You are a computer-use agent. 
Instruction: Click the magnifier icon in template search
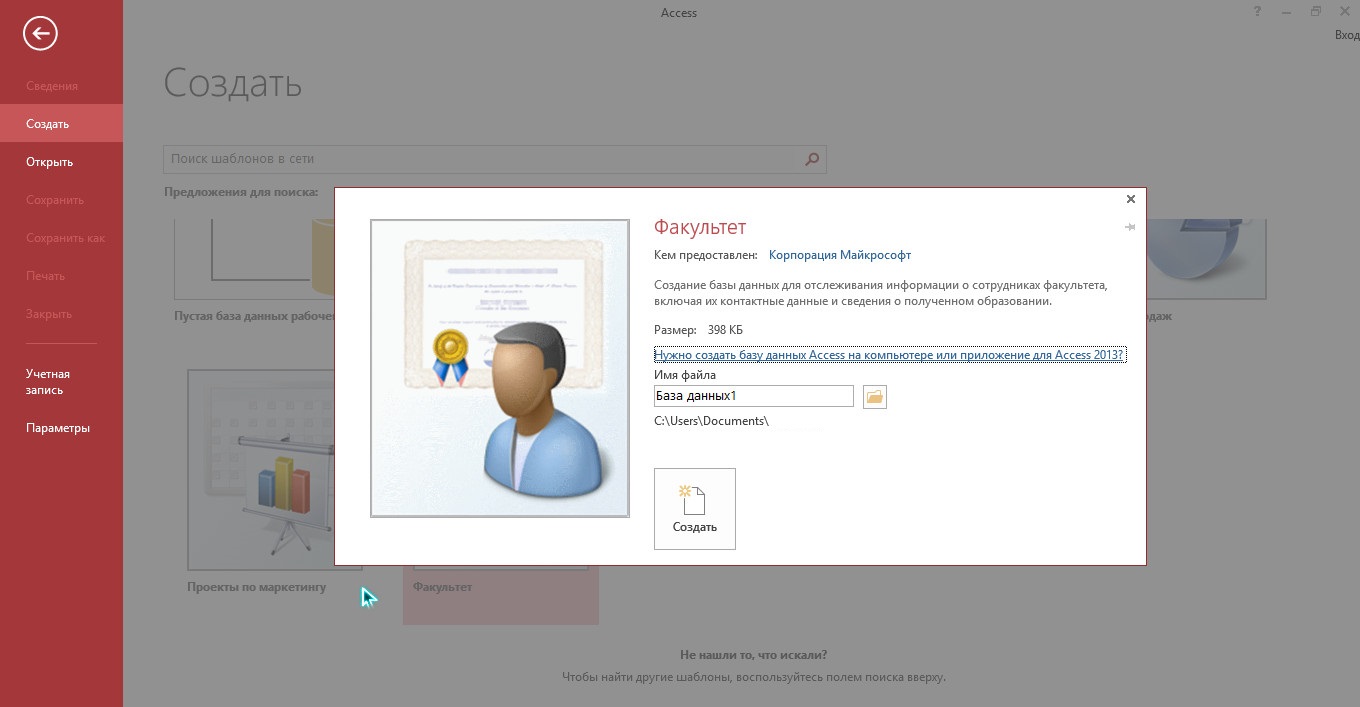pos(812,159)
